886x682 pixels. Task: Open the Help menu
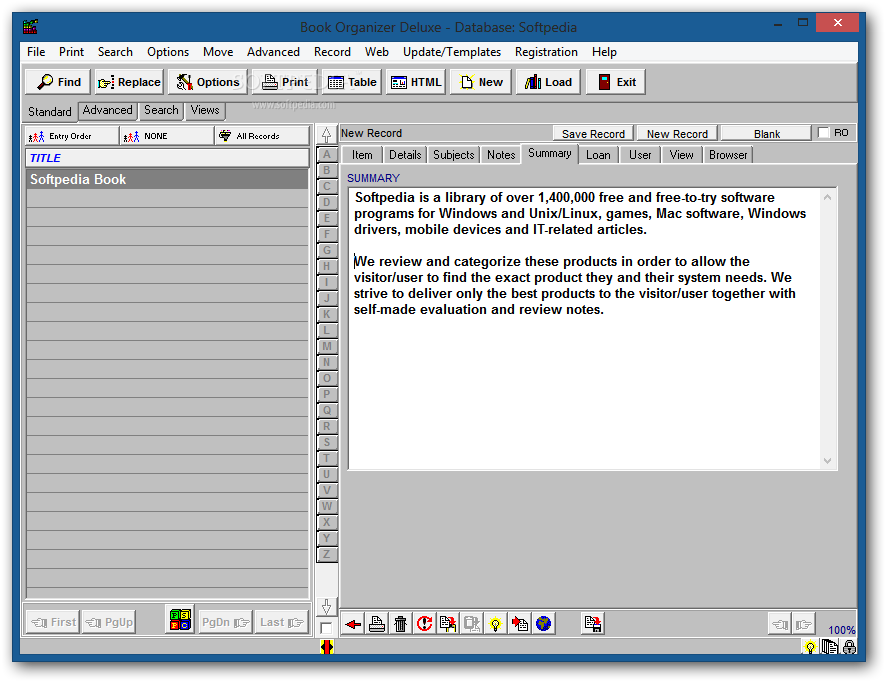[604, 52]
